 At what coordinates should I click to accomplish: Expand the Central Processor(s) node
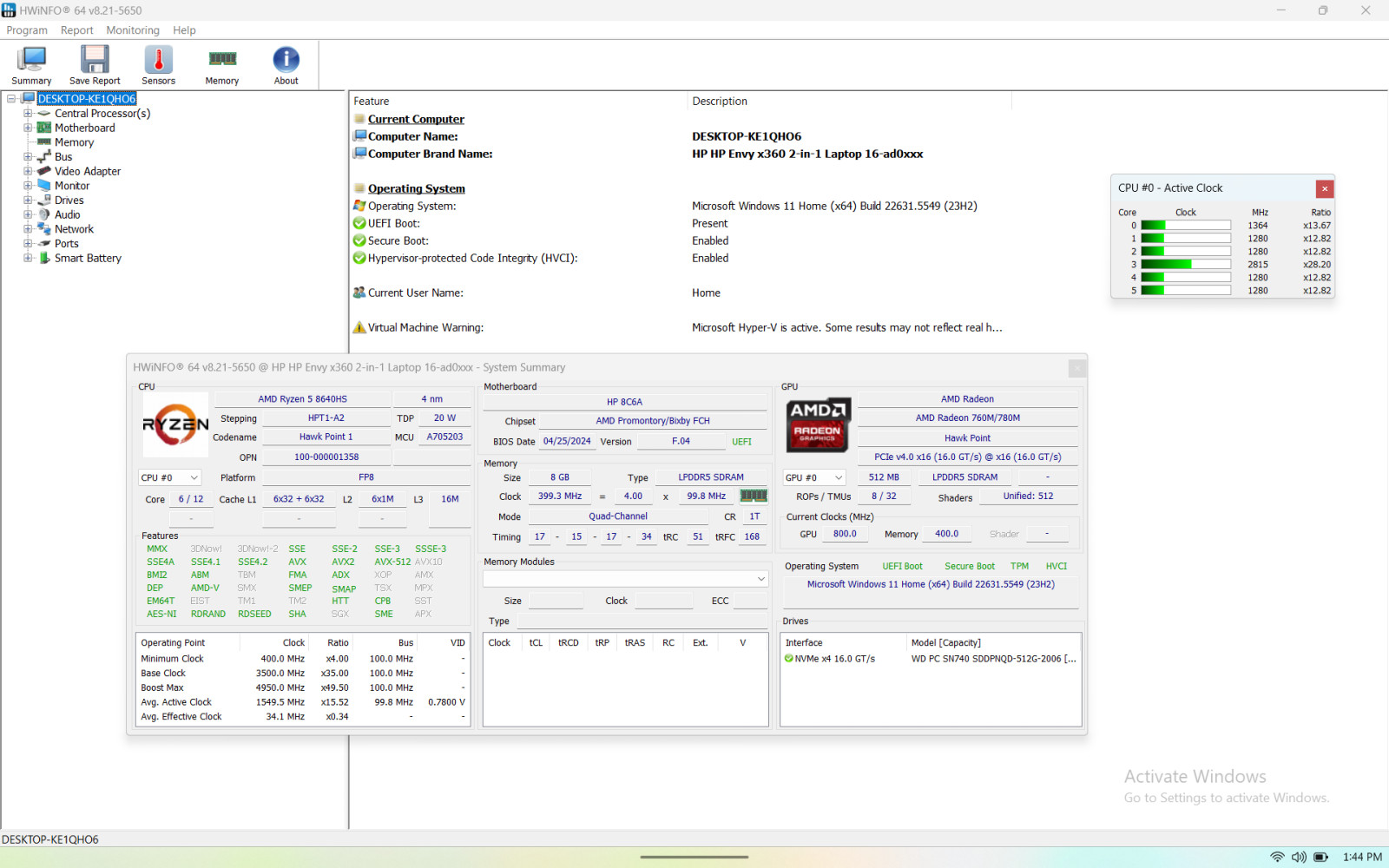(28, 113)
